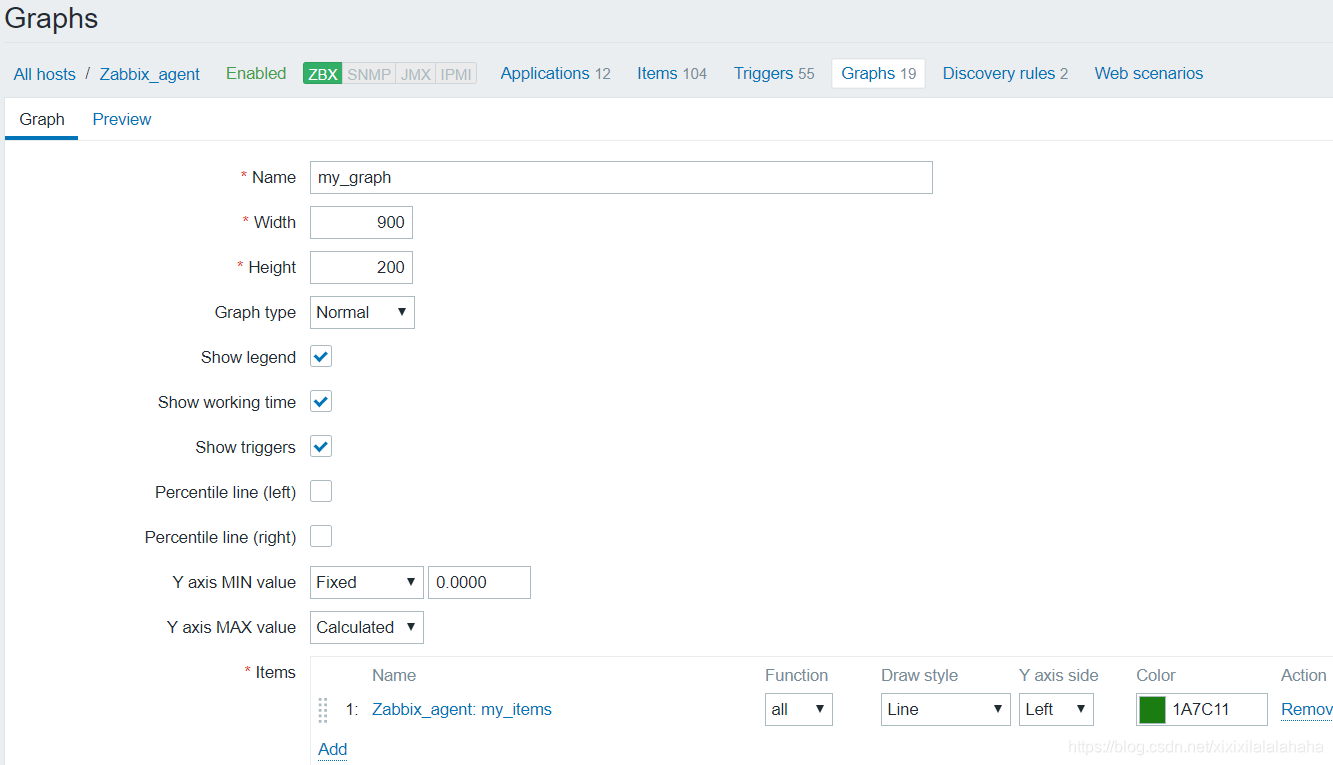The height and width of the screenshot is (765, 1333).
Task: Open the Graph type dropdown
Action: point(362,312)
